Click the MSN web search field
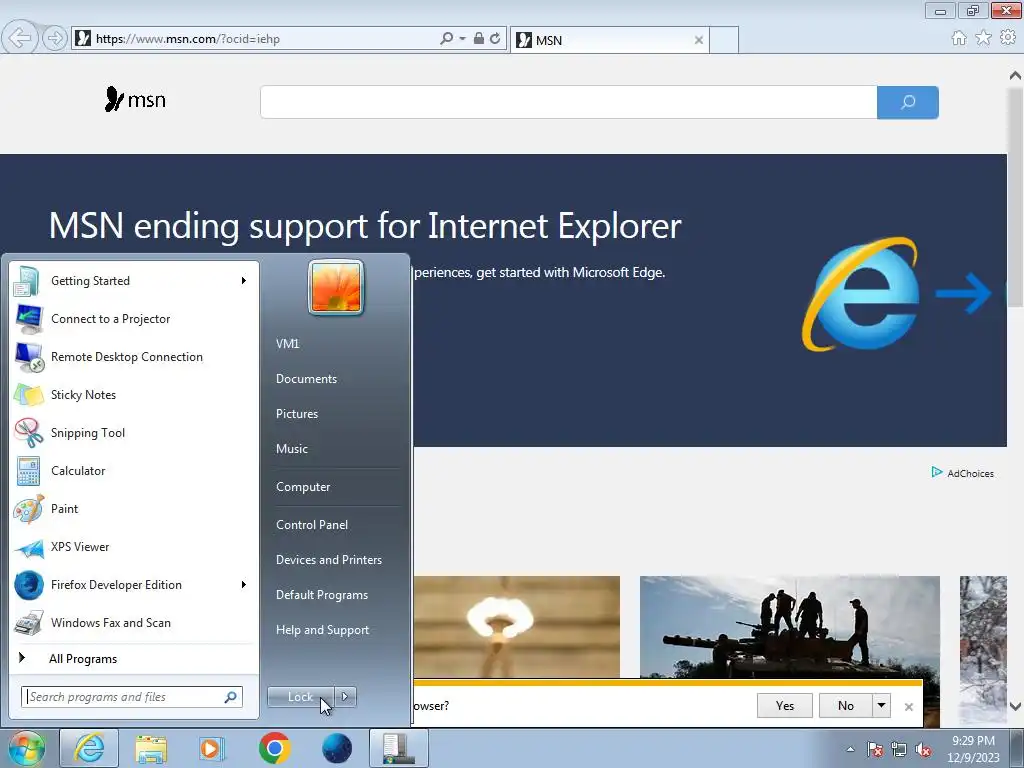The width and height of the screenshot is (1024, 768). (568, 103)
